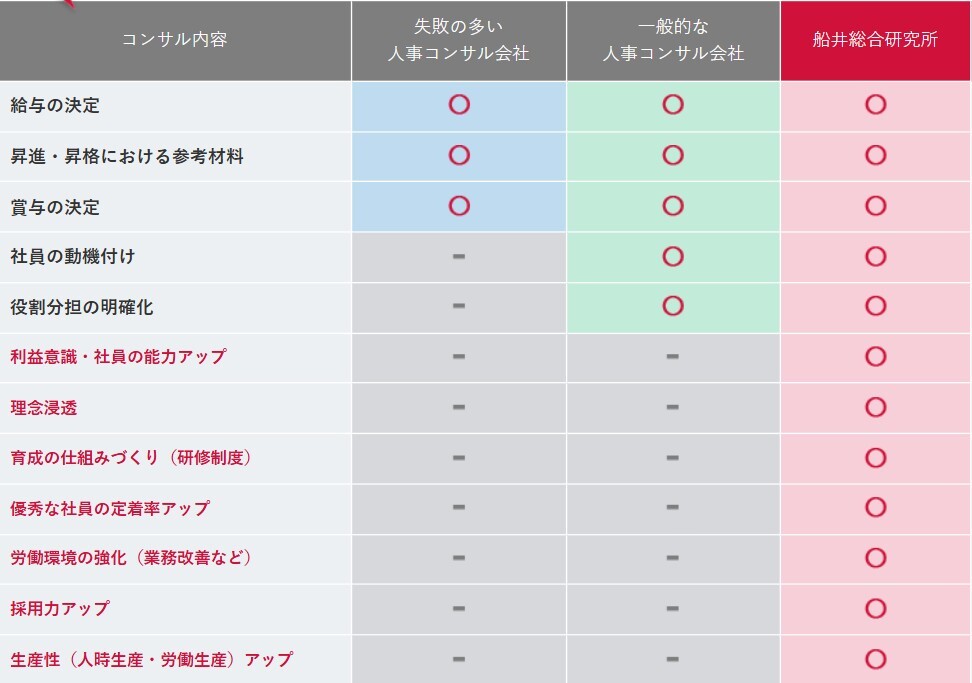Click the 利益意識・社員の能力アップ row label
Screen dimensions: 972x683
118,356
